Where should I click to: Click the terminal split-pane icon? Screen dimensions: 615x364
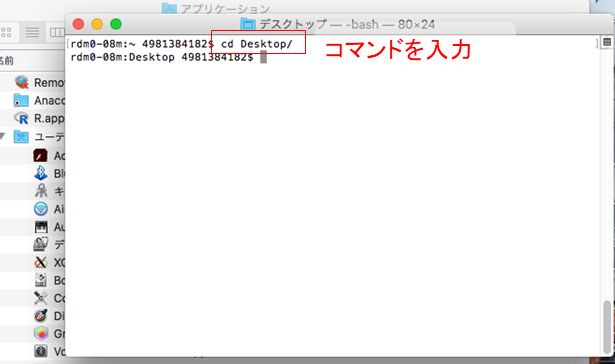click(607, 42)
